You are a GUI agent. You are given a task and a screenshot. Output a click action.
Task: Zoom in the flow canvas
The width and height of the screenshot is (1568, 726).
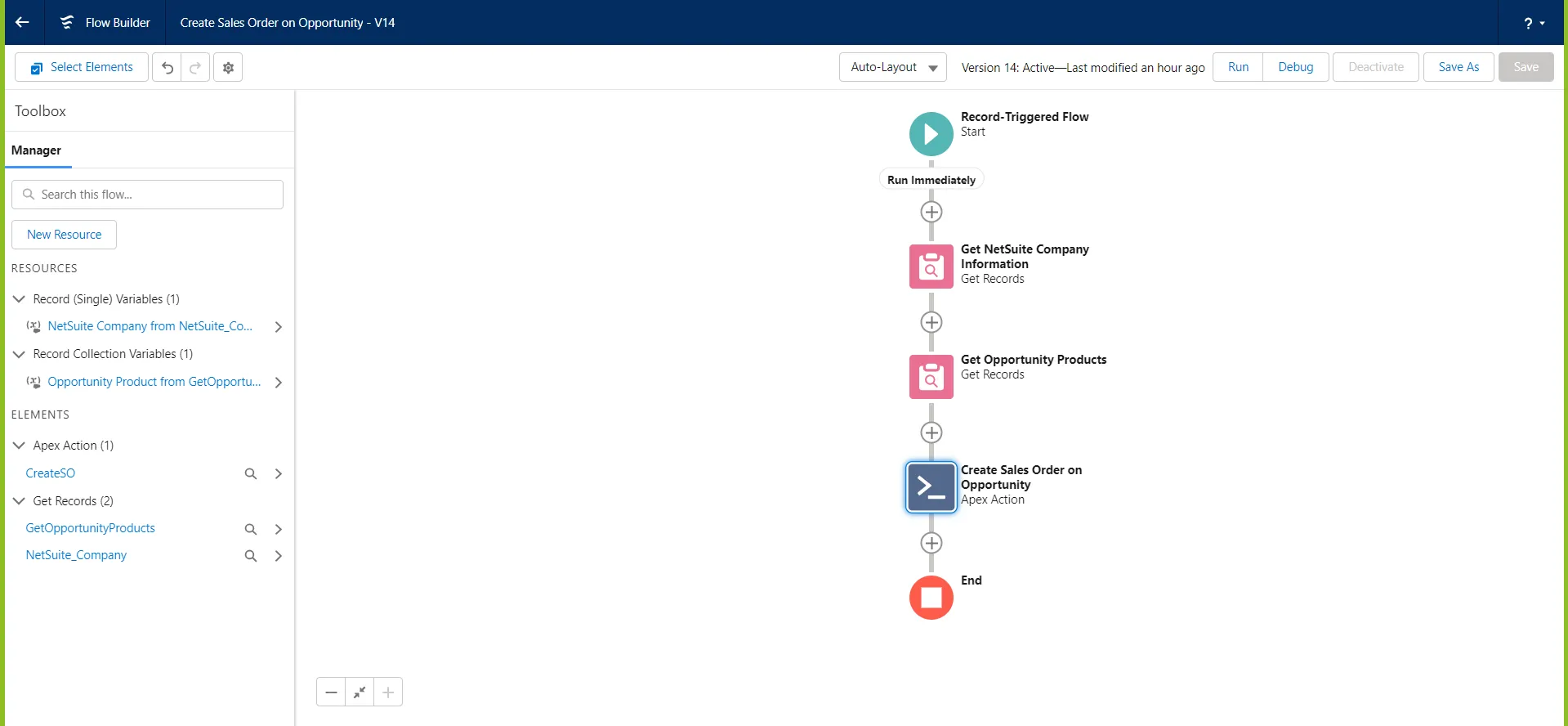(388, 692)
